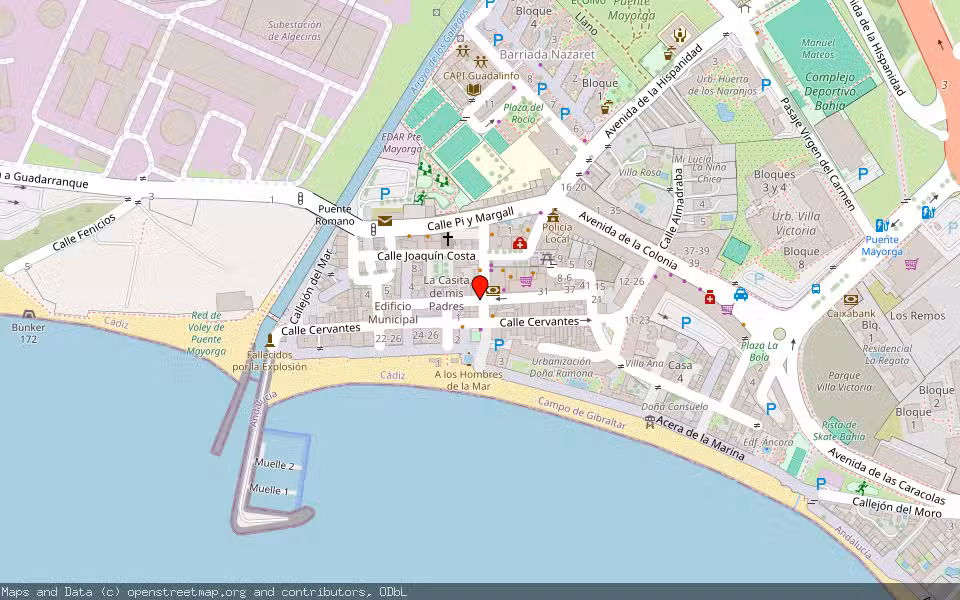Click the ATM icon beside the red marker
This screenshot has width=960, height=600.
click(493, 291)
